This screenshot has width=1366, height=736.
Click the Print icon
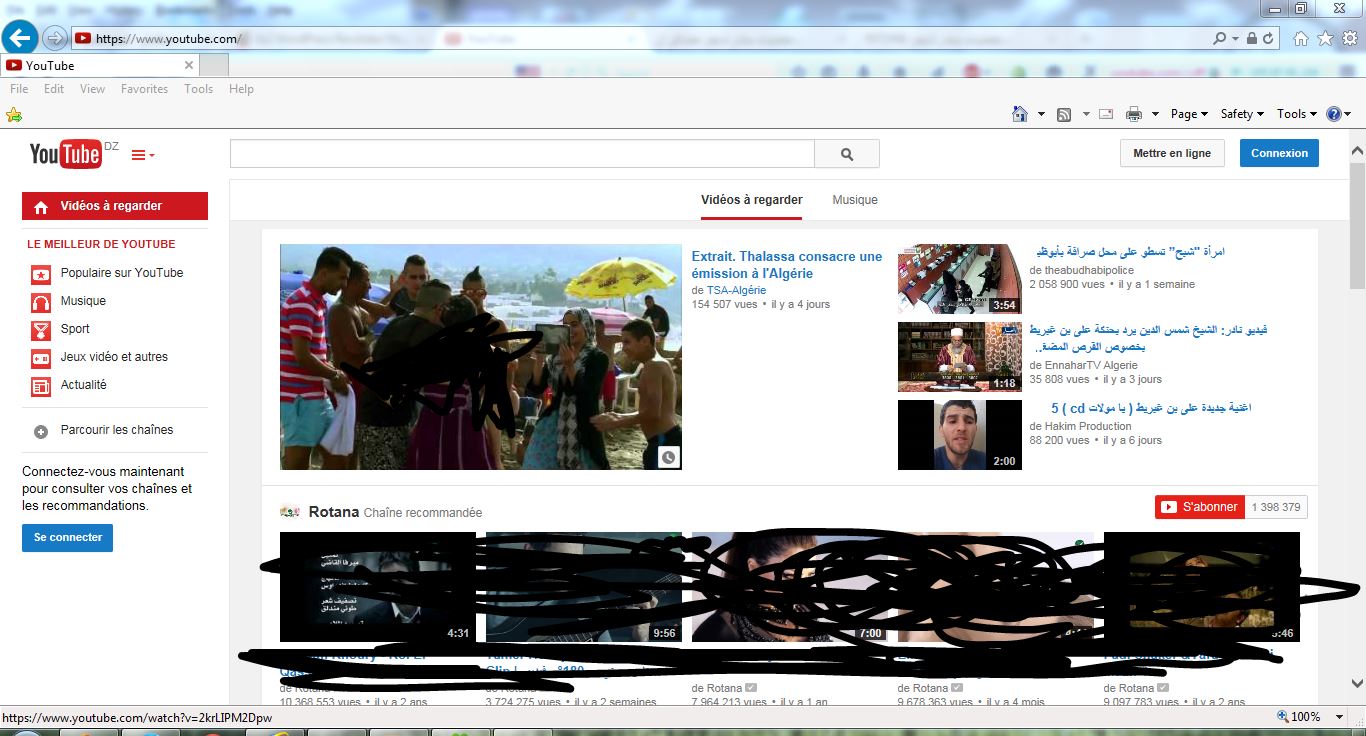click(1134, 114)
